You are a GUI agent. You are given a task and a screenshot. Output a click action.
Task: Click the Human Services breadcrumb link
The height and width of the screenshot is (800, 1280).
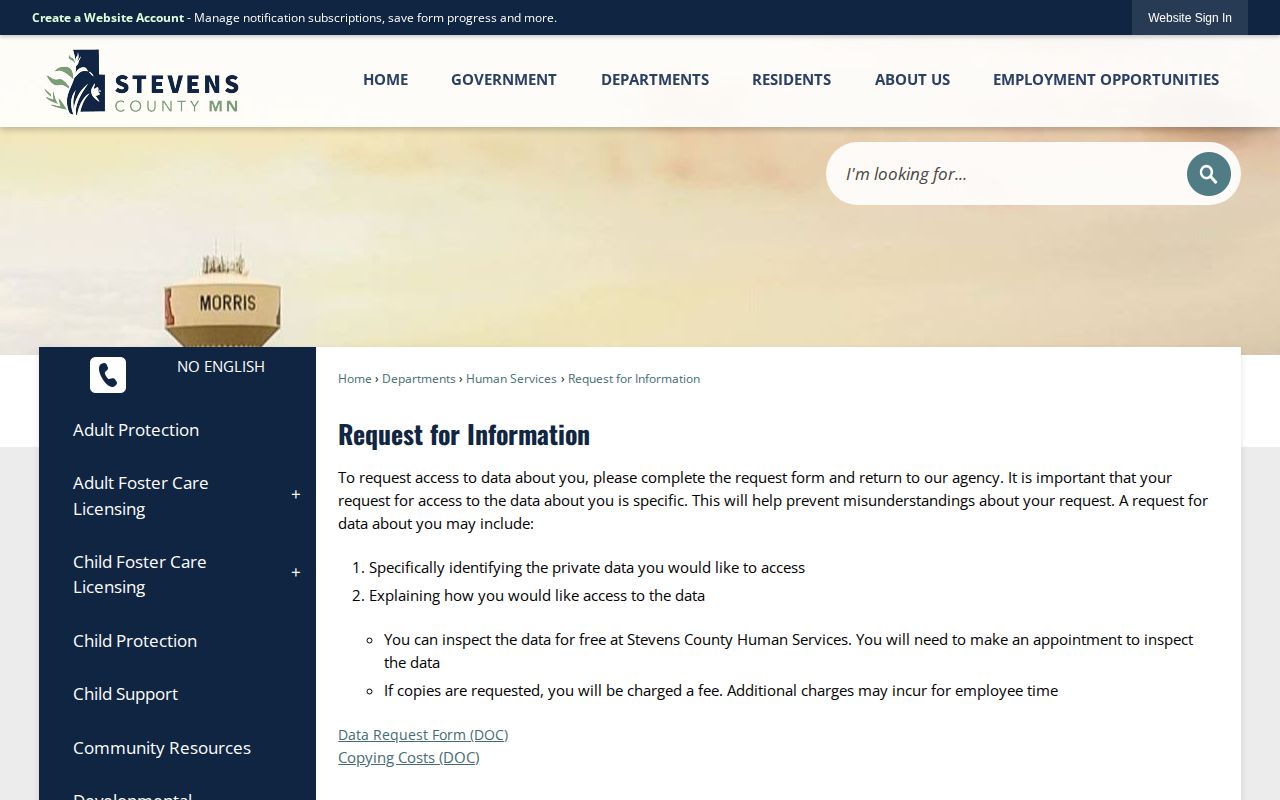(511, 379)
